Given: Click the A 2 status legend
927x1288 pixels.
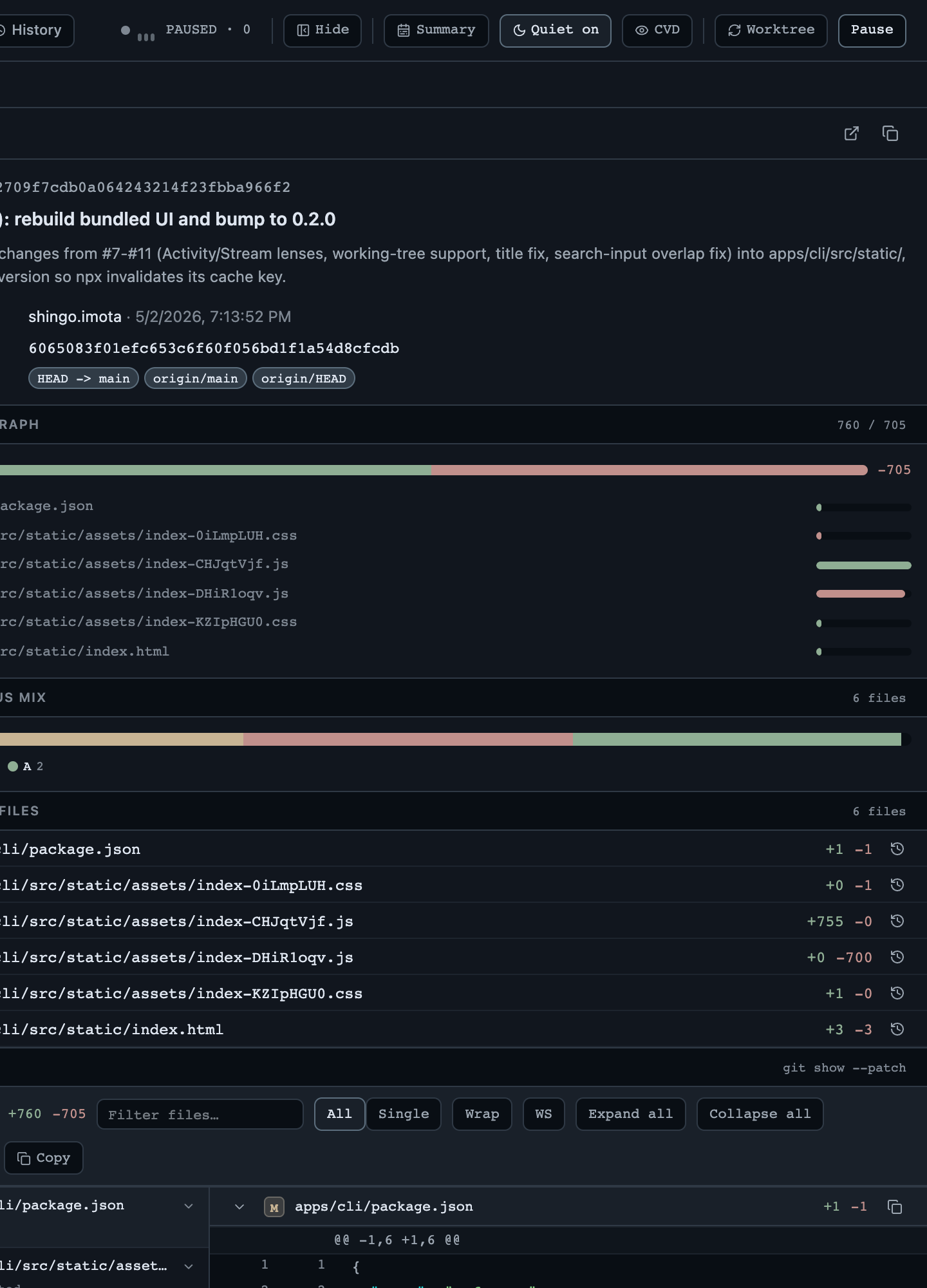Looking at the screenshot, I should click(26, 766).
